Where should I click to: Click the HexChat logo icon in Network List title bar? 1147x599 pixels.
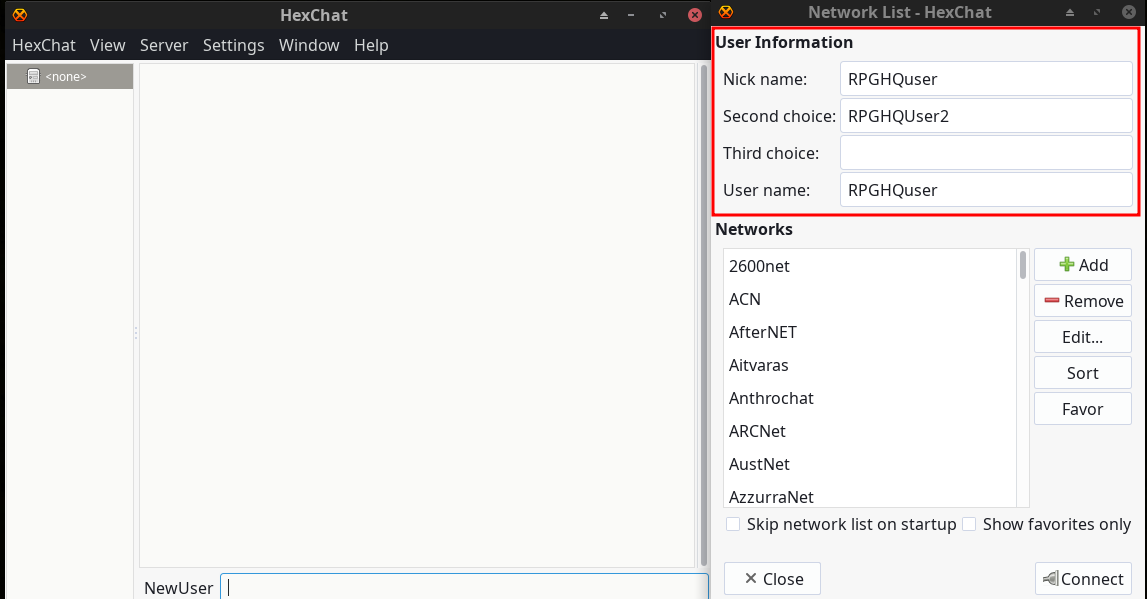click(x=726, y=12)
